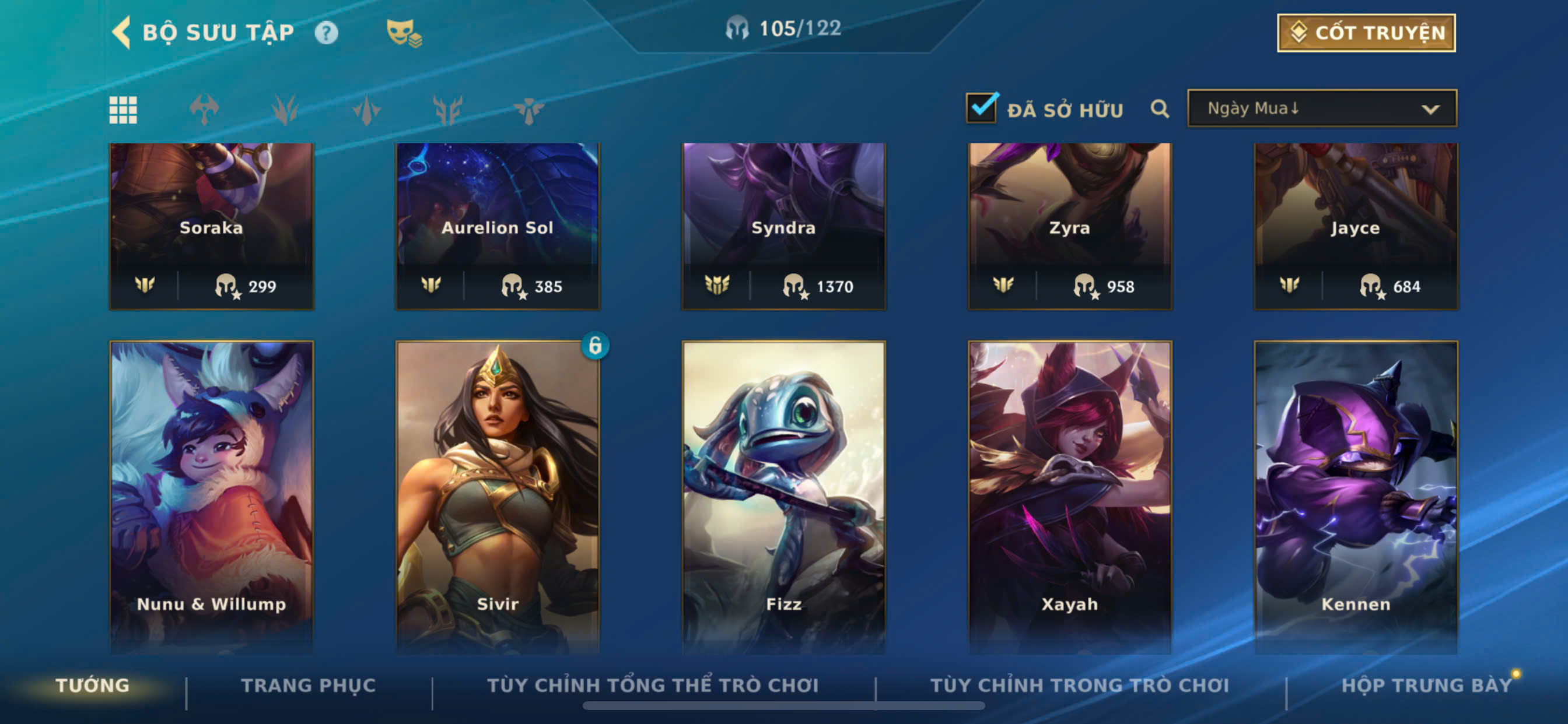Open the help question mark icon

(x=325, y=33)
